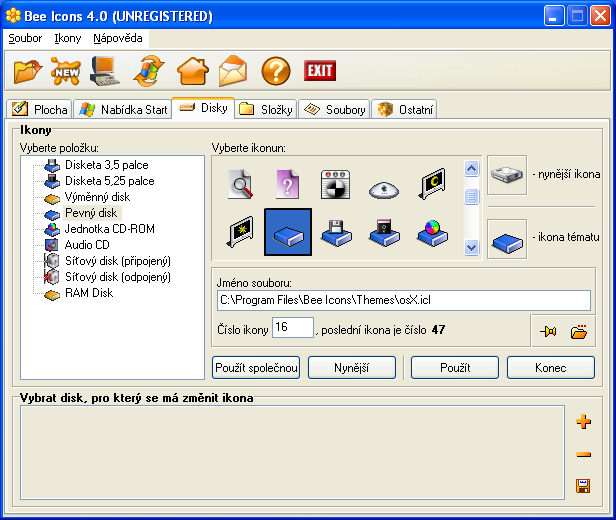Screen dimensions: 616x520
Task: Select the monitor with letter C icon
Action: tap(432, 184)
